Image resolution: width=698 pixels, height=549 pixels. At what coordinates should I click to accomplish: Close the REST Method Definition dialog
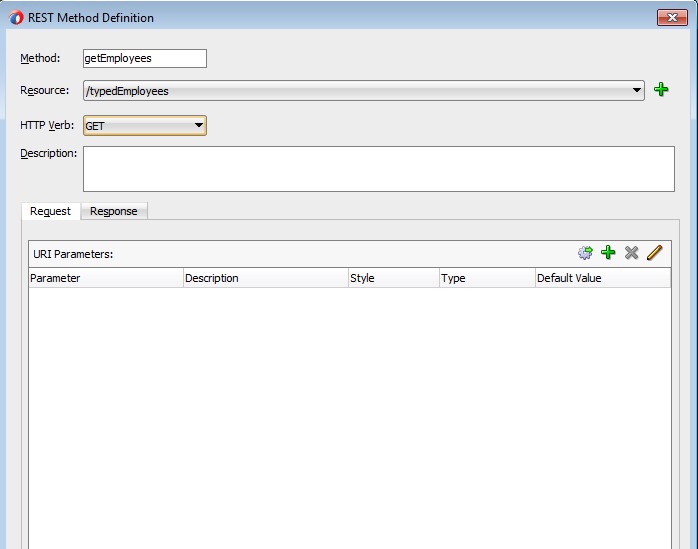(x=670, y=18)
